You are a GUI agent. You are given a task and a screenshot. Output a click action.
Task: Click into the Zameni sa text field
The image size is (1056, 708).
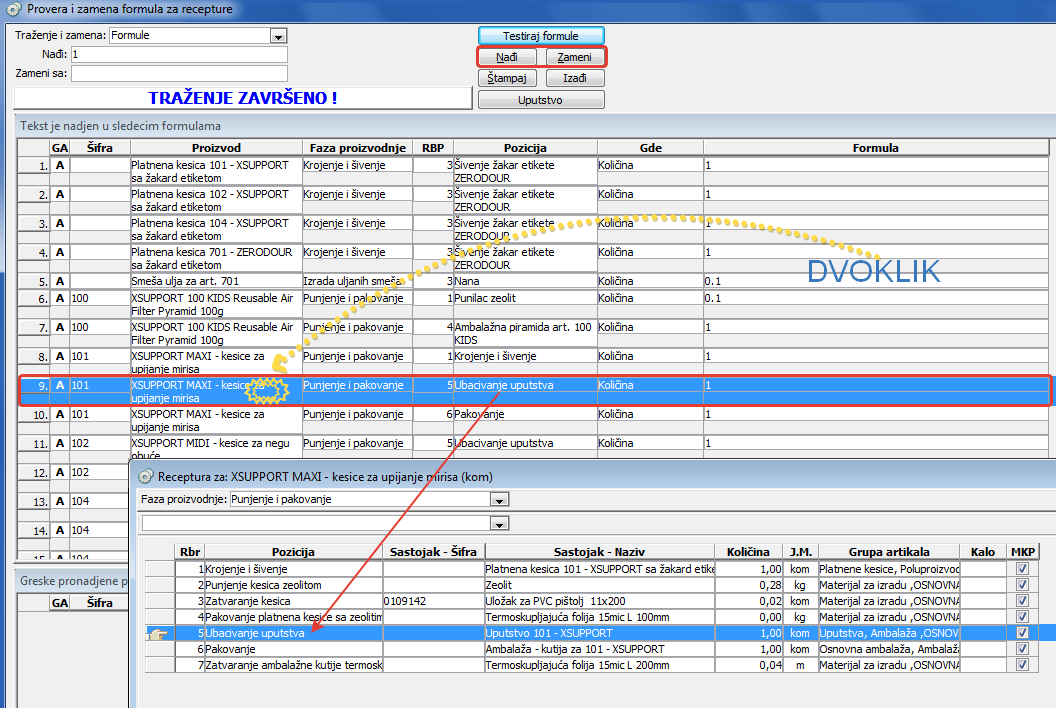[x=179, y=73]
